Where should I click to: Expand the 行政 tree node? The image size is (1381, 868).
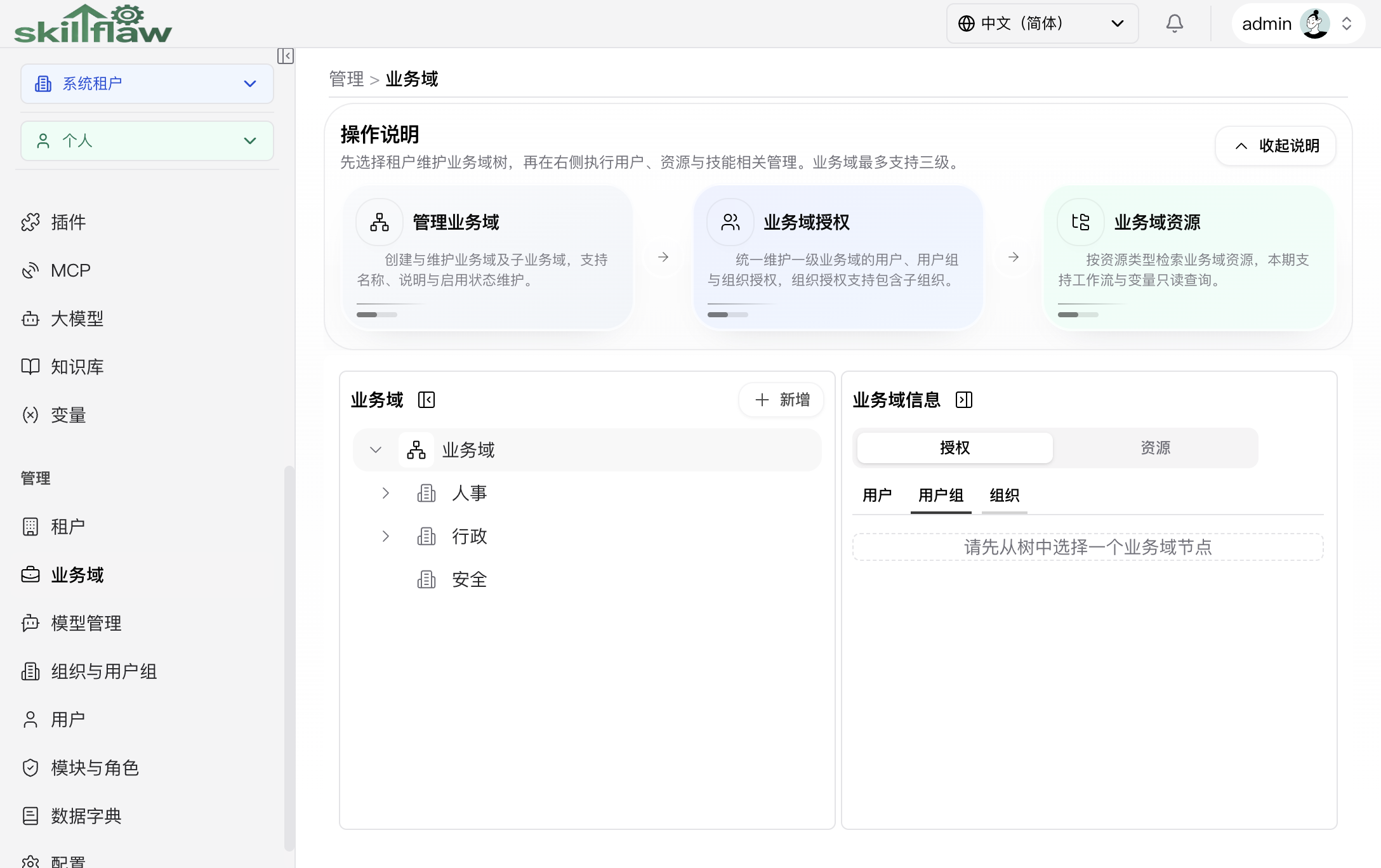386,536
